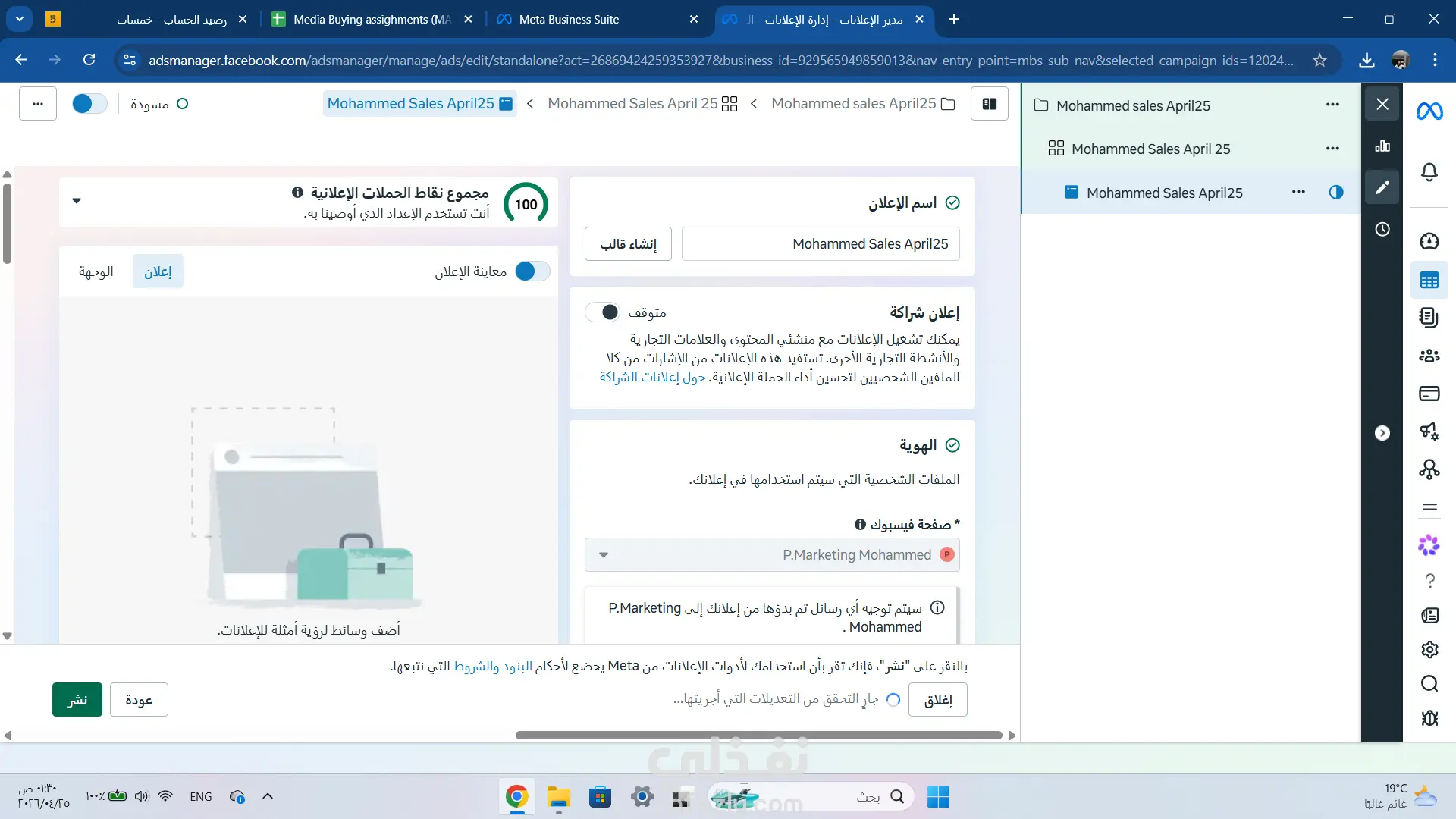Click the 100 campaign score progress ring
1456x819 pixels.
click(x=526, y=203)
